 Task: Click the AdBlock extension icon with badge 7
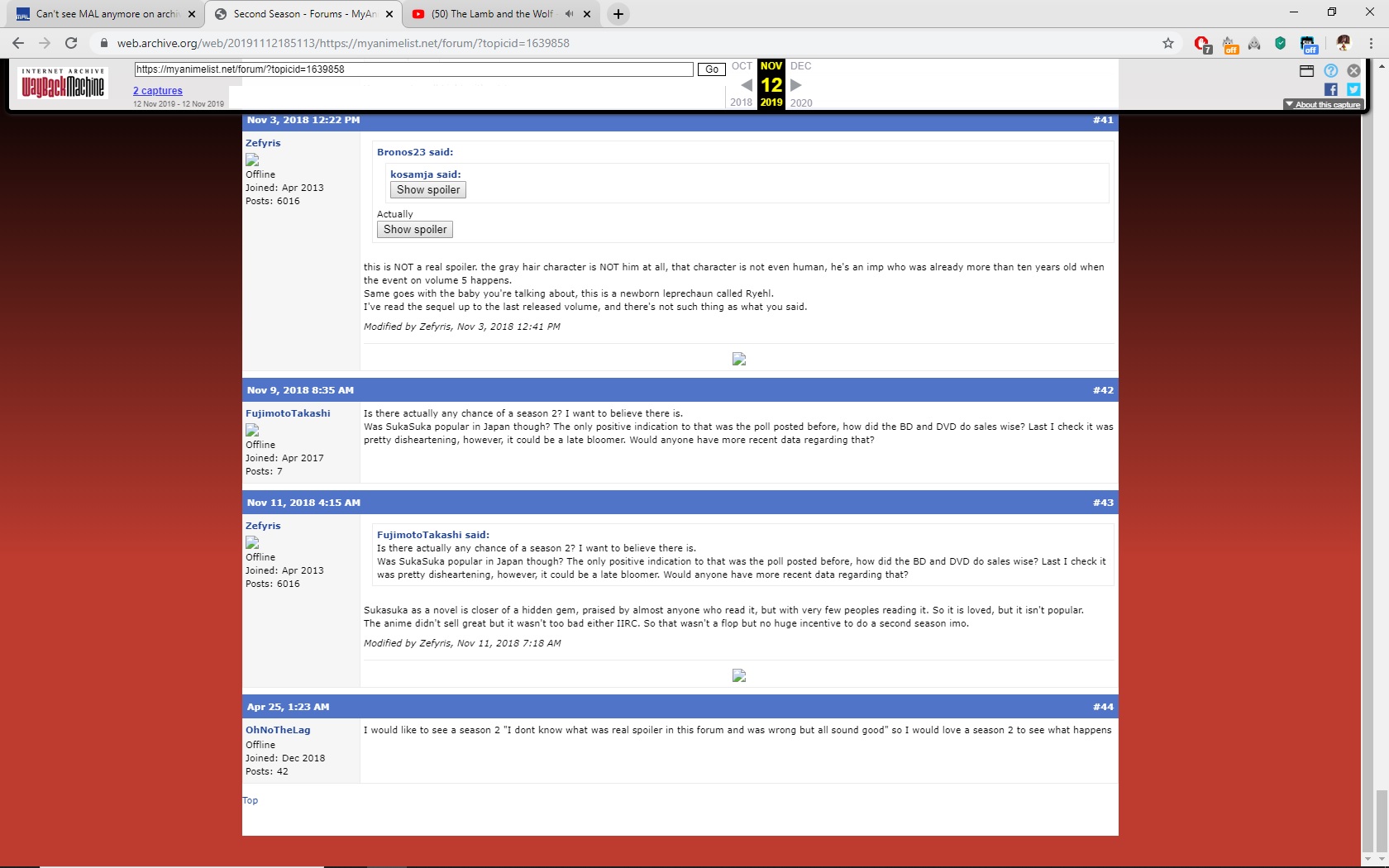[x=1203, y=44]
